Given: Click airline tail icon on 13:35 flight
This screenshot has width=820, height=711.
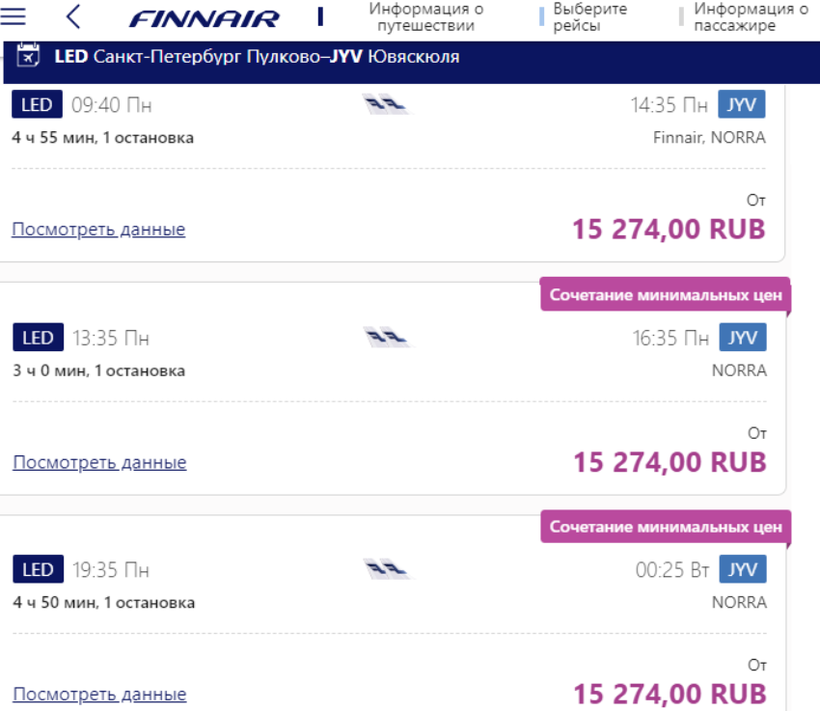Looking at the screenshot, I should [387, 338].
